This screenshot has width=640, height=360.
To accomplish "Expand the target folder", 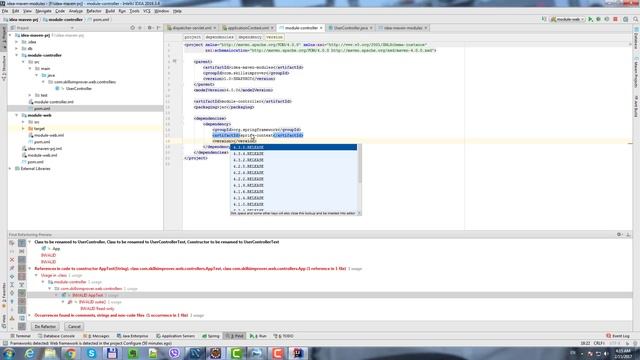I will click(x=23, y=129).
